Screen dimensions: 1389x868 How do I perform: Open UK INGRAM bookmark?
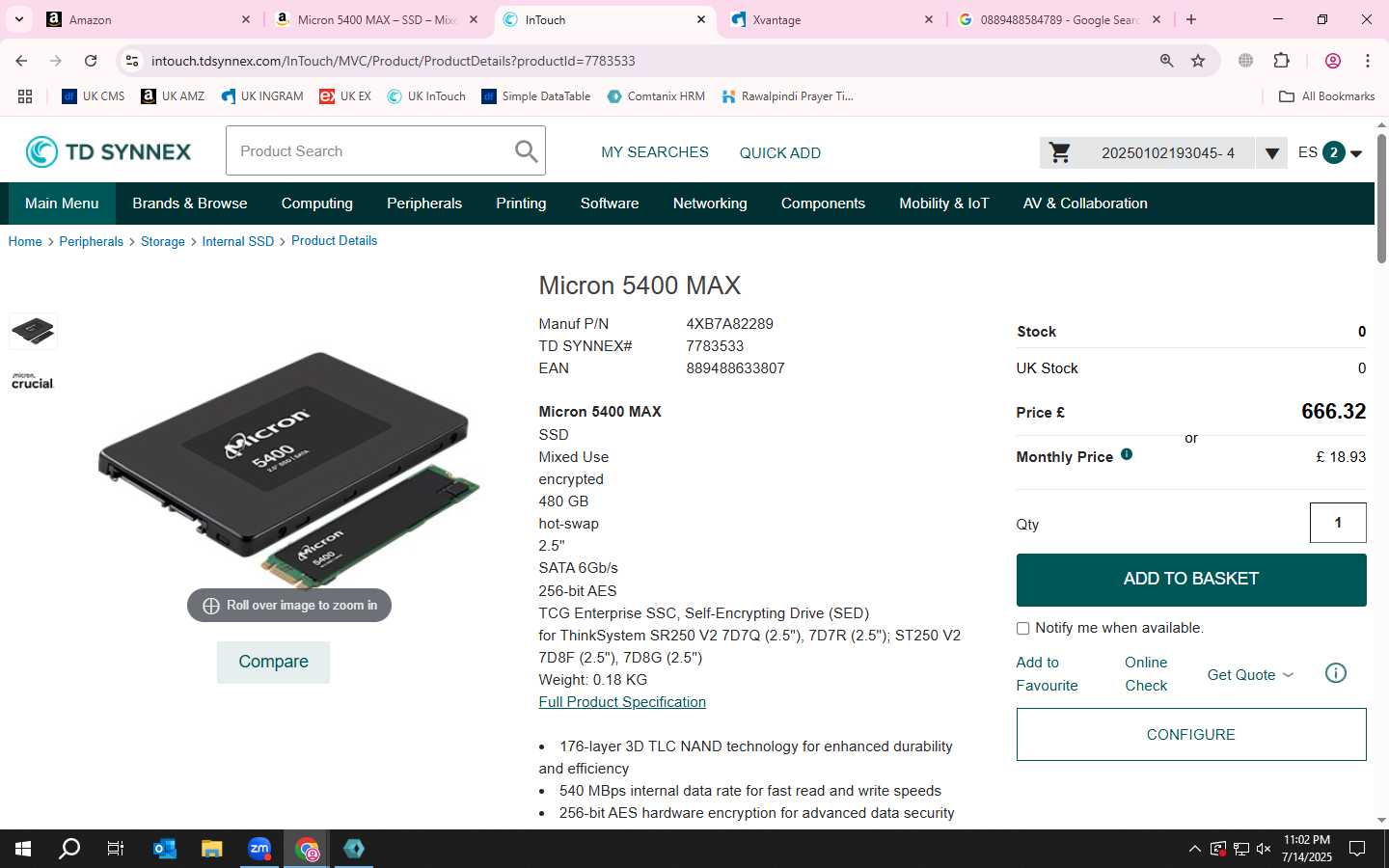(x=262, y=96)
